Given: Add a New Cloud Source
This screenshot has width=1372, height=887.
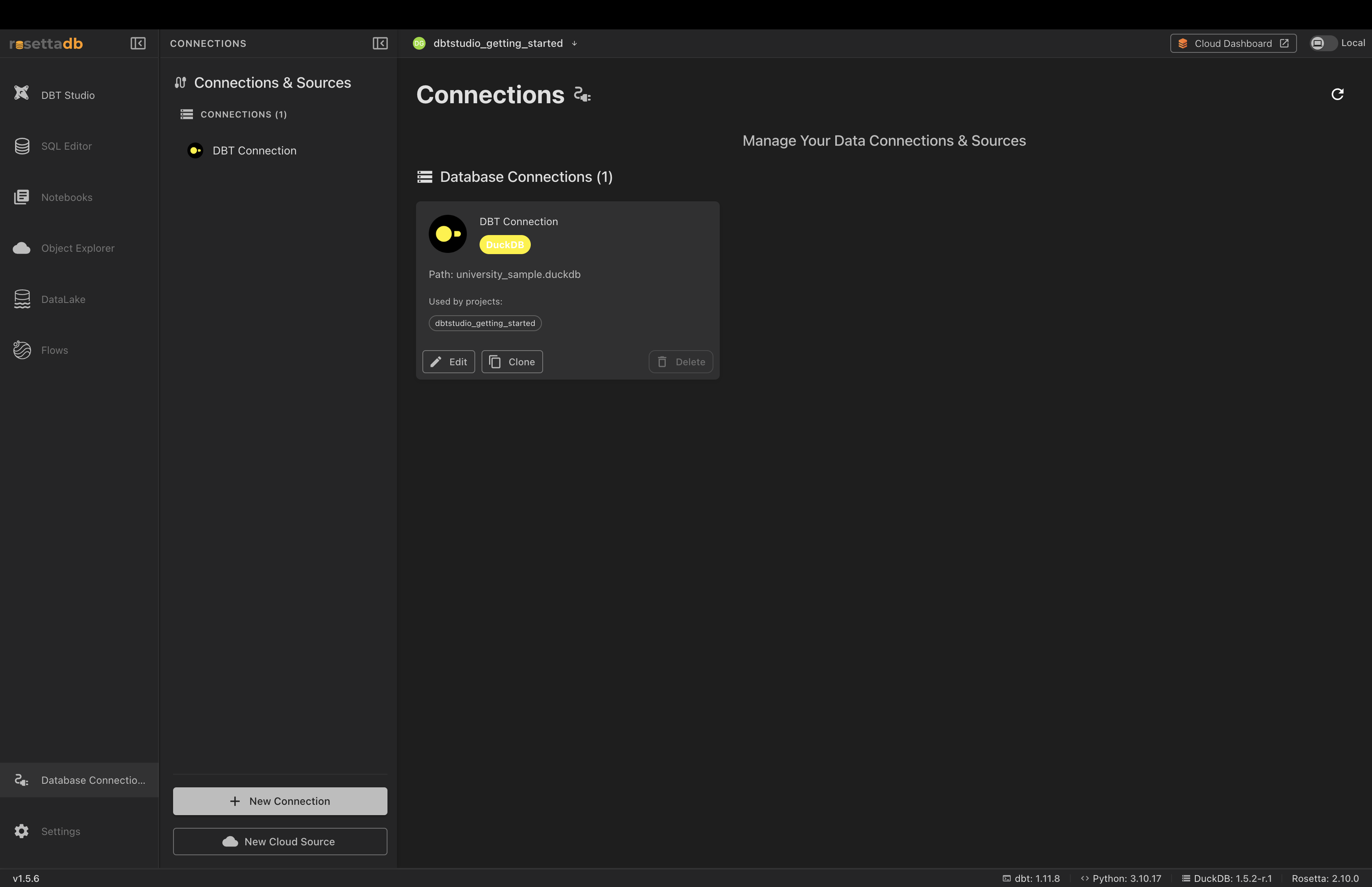Looking at the screenshot, I should pyautogui.click(x=280, y=841).
